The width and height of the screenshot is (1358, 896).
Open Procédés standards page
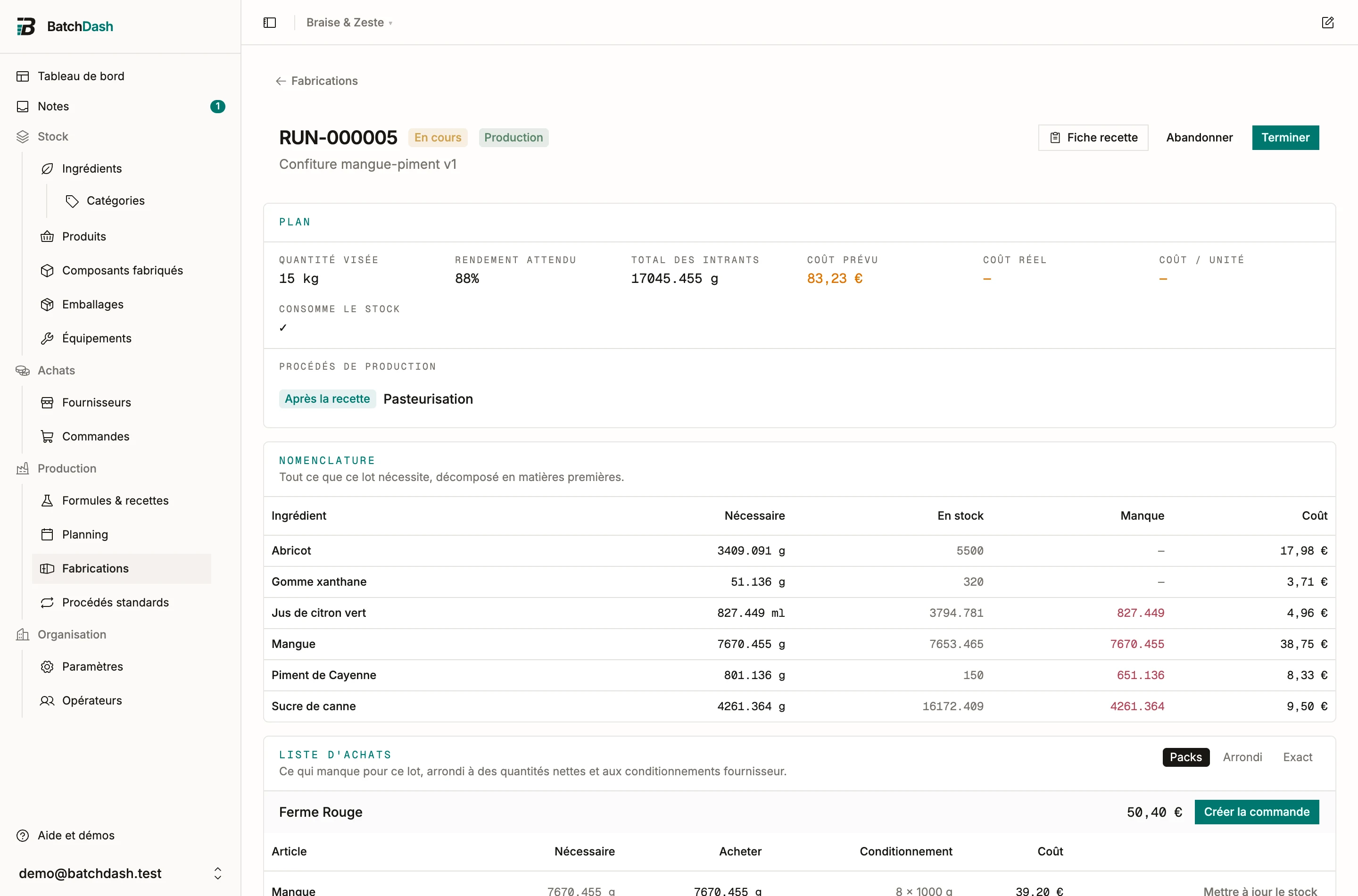point(122,602)
